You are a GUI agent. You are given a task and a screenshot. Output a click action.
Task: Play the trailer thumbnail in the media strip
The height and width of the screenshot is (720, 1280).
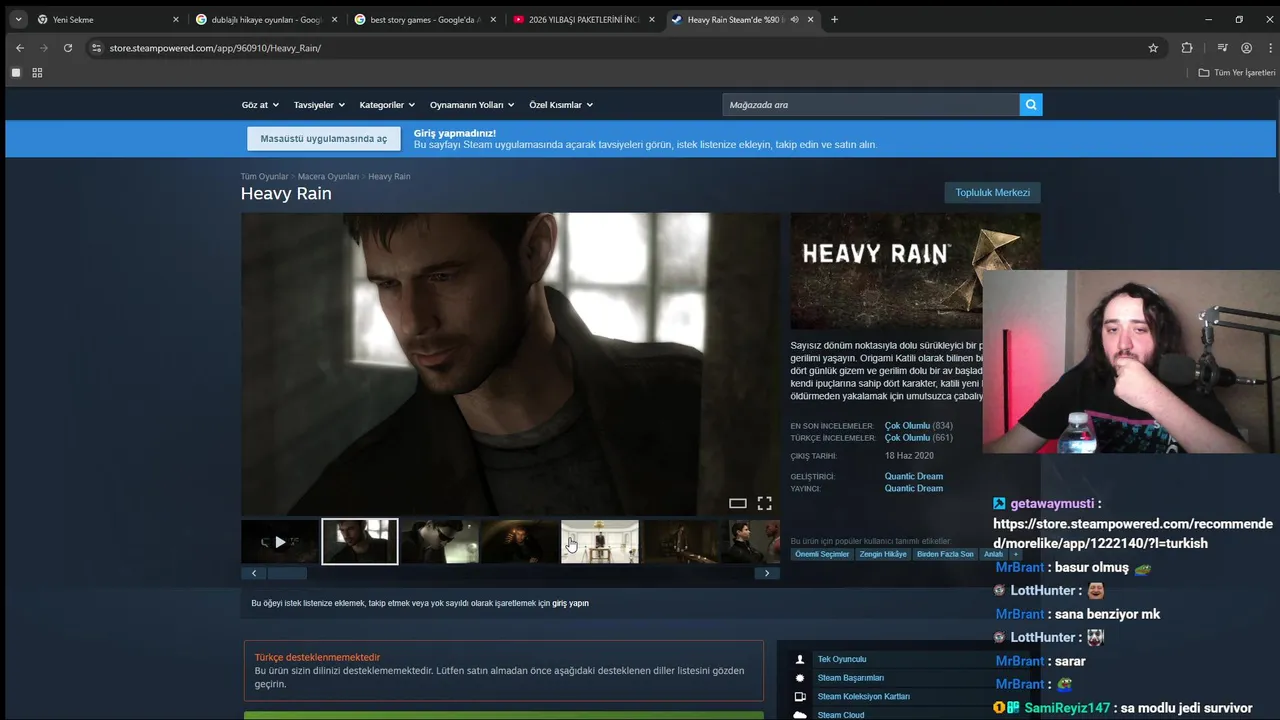[x=280, y=542]
